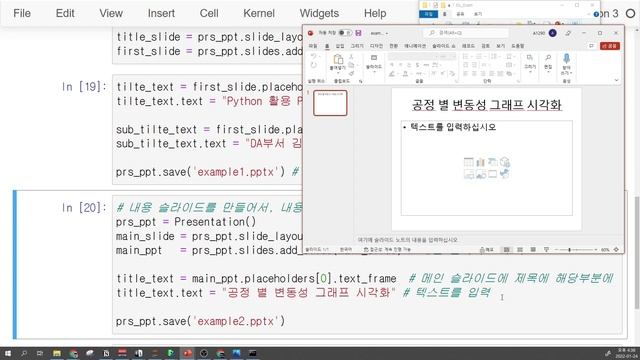Viewport: 640px width, 360px height.
Task: Switch to the 디자인 ribbon tab
Action: click(x=376, y=46)
